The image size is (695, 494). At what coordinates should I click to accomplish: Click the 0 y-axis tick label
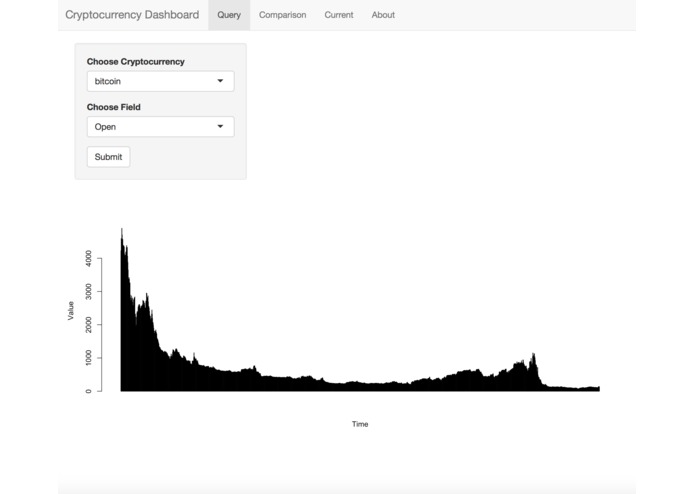[88, 391]
